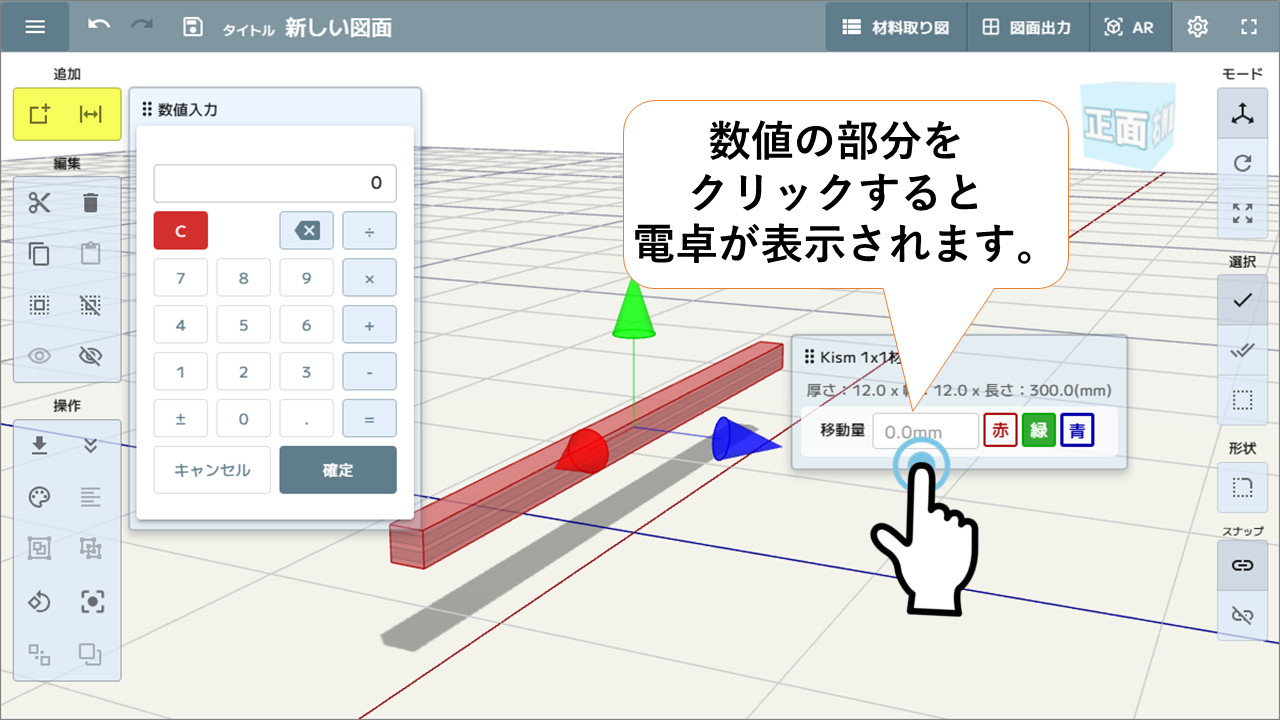The height and width of the screenshot is (720, 1280).
Task: Add a dimension measurement
Action: 91,115
